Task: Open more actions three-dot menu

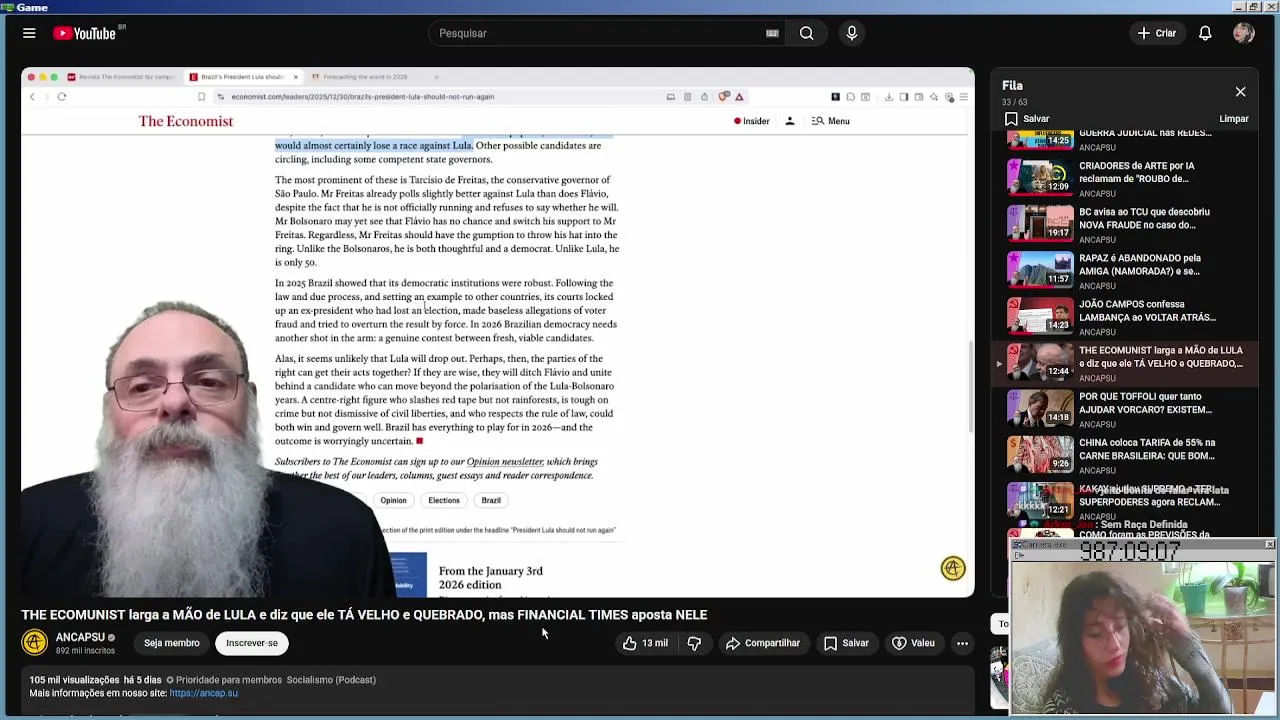Action: (962, 643)
